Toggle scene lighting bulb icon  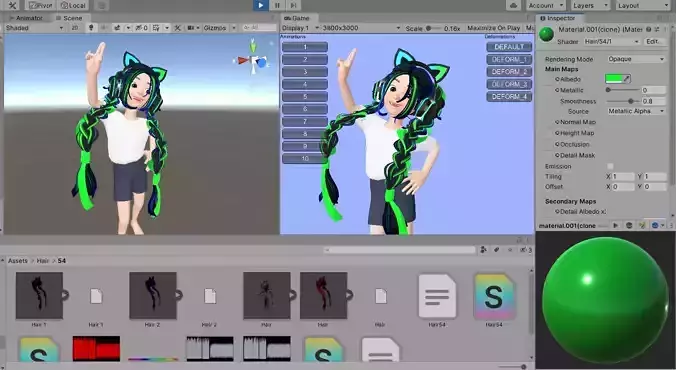tap(91, 28)
